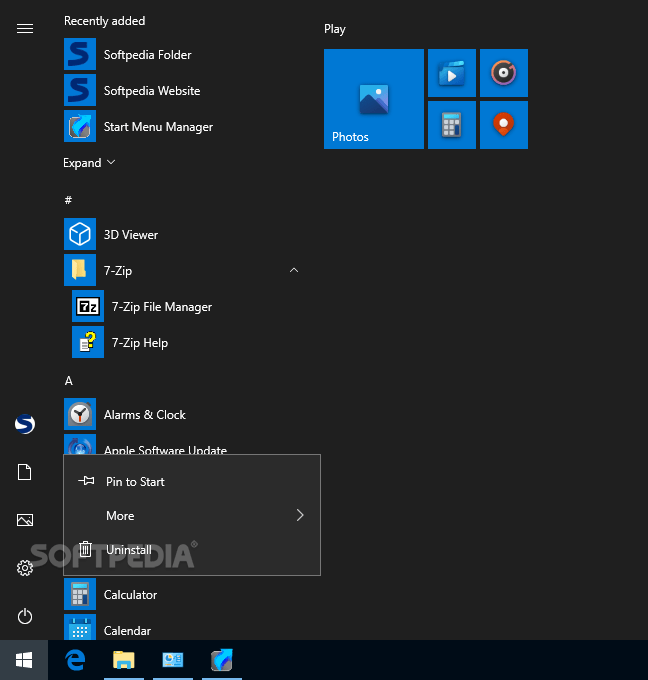Open the Calculator tile in Play group
This screenshot has height=680, width=648.
point(452,125)
